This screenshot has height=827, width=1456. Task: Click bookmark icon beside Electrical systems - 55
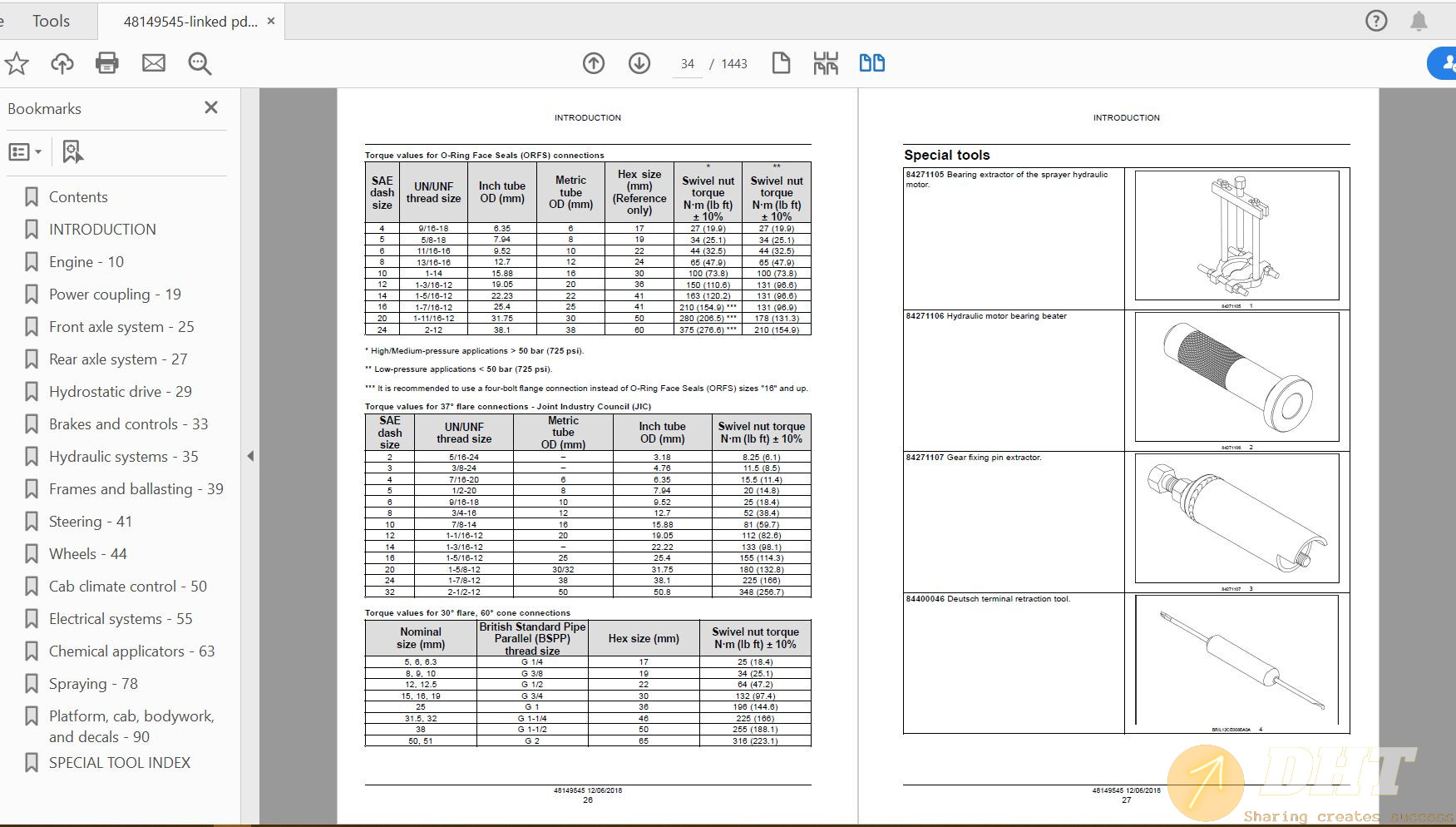click(x=32, y=619)
